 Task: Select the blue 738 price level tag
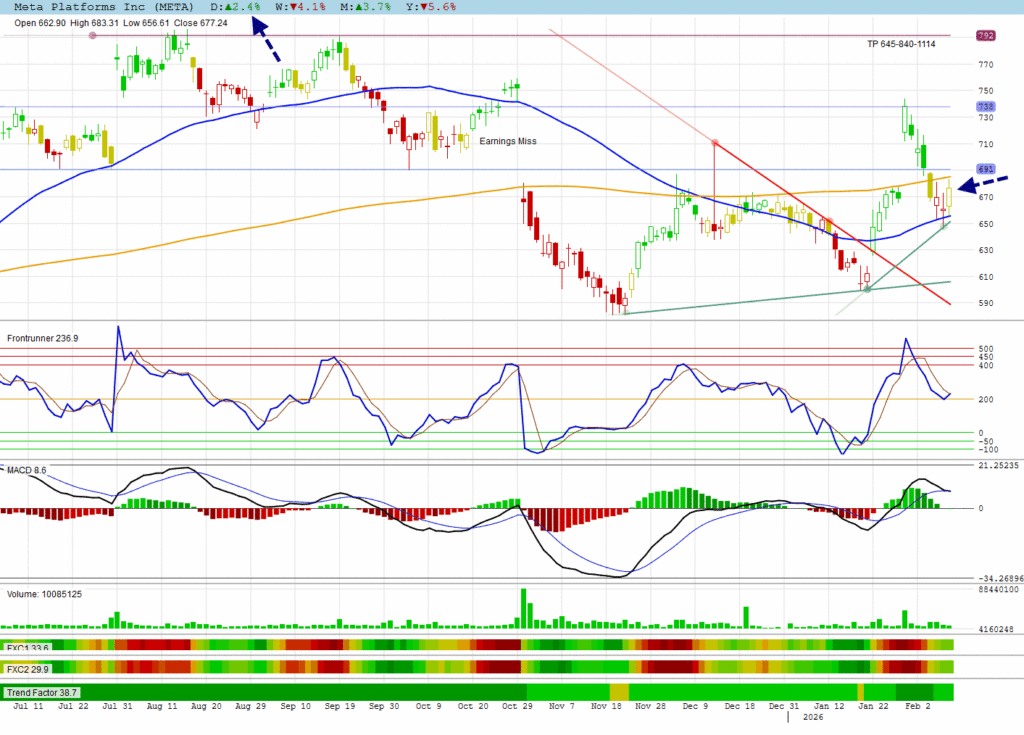[984, 107]
